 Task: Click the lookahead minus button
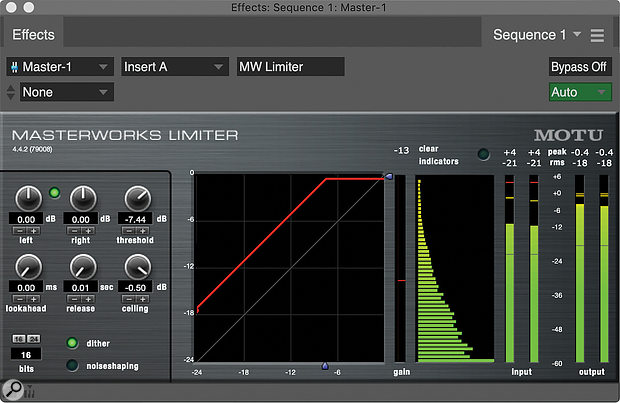click(x=19, y=299)
